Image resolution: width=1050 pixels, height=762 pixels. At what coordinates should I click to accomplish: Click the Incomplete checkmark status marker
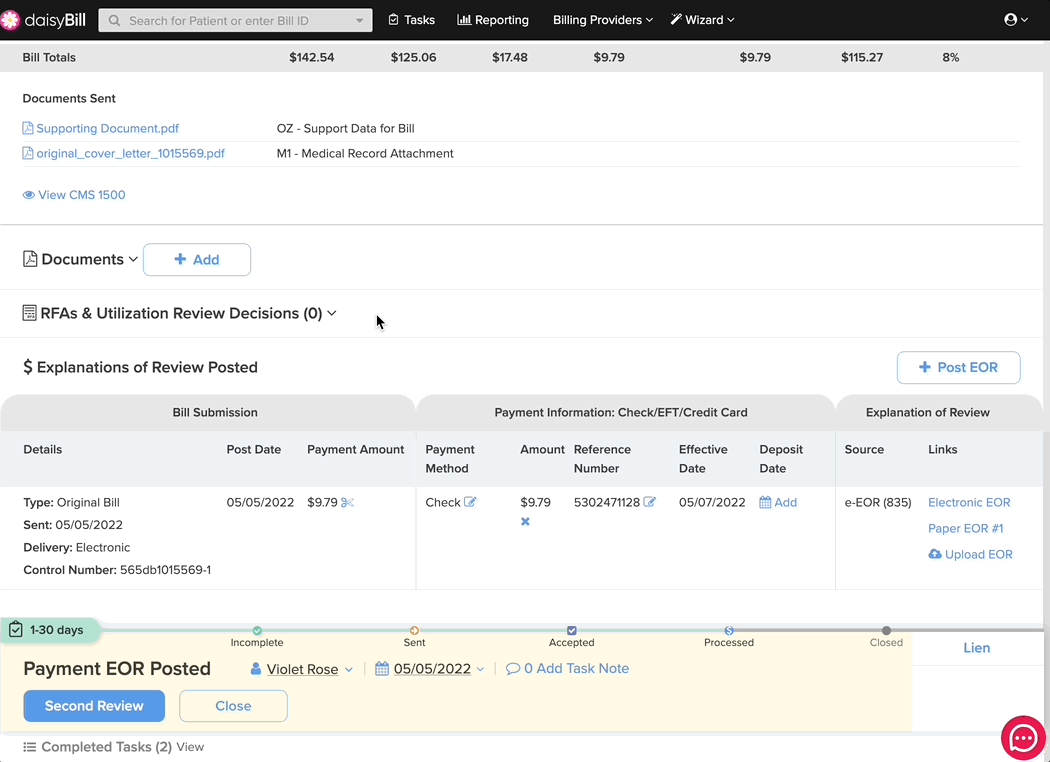point(257,630)
